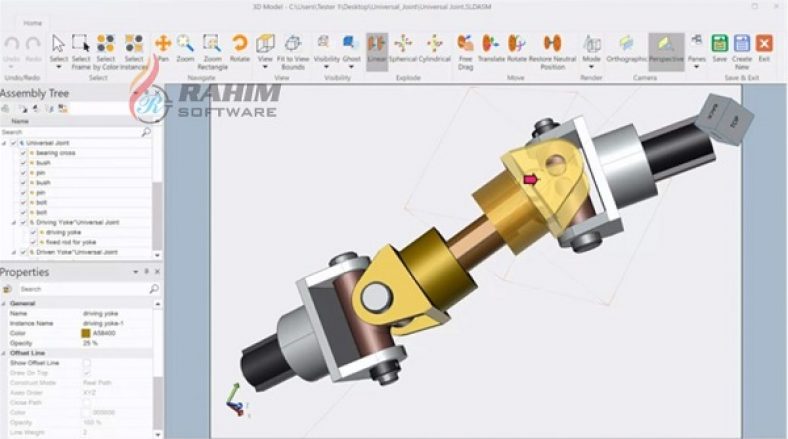
Task: Click the Undo arrow icon
Action: [x=11, y=44]
